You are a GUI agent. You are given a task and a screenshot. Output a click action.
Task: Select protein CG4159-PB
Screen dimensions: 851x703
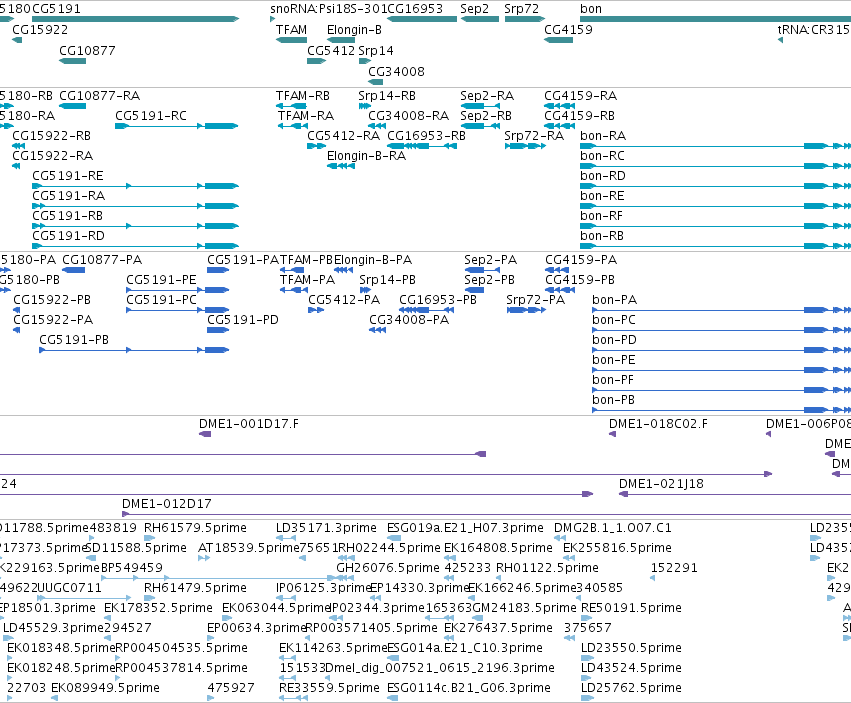[580, 280]
